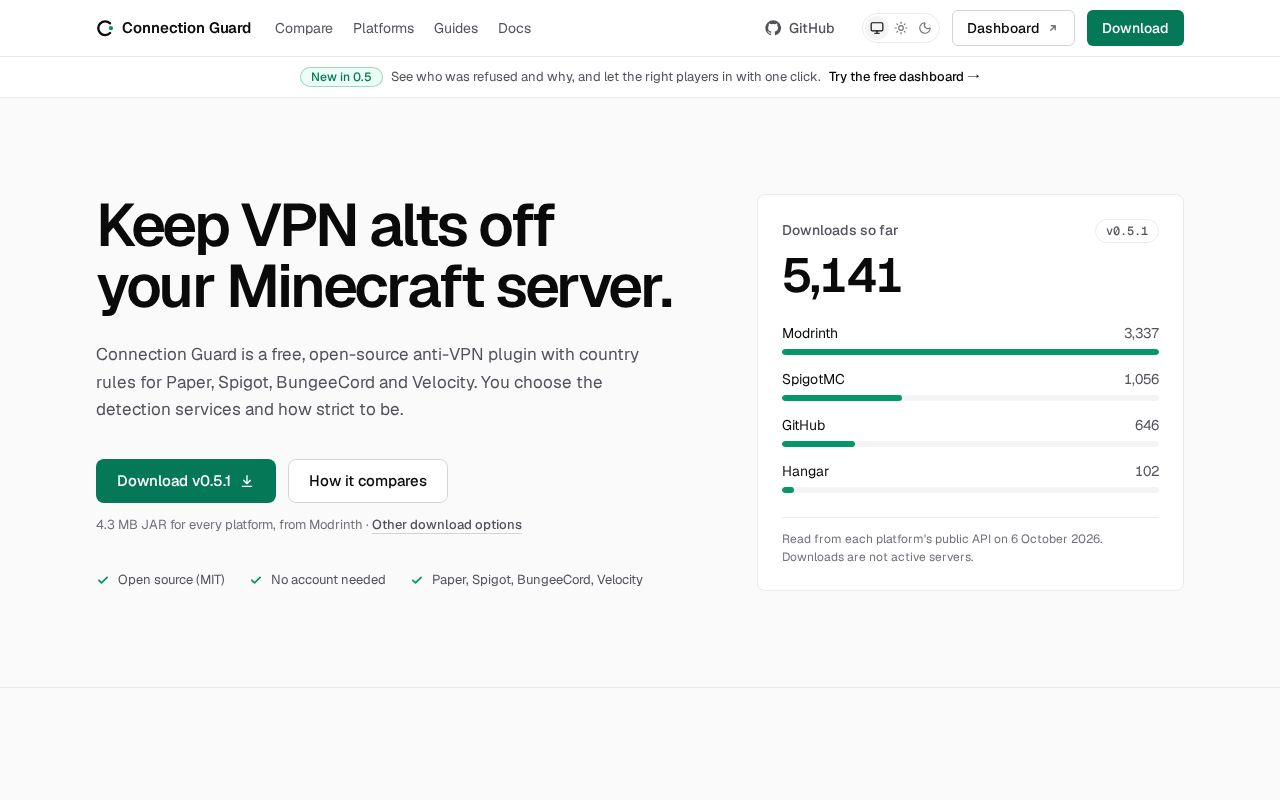This screenshot has width=1280, height=800.
Task: Open Other download options link
Action: [447, 525]
